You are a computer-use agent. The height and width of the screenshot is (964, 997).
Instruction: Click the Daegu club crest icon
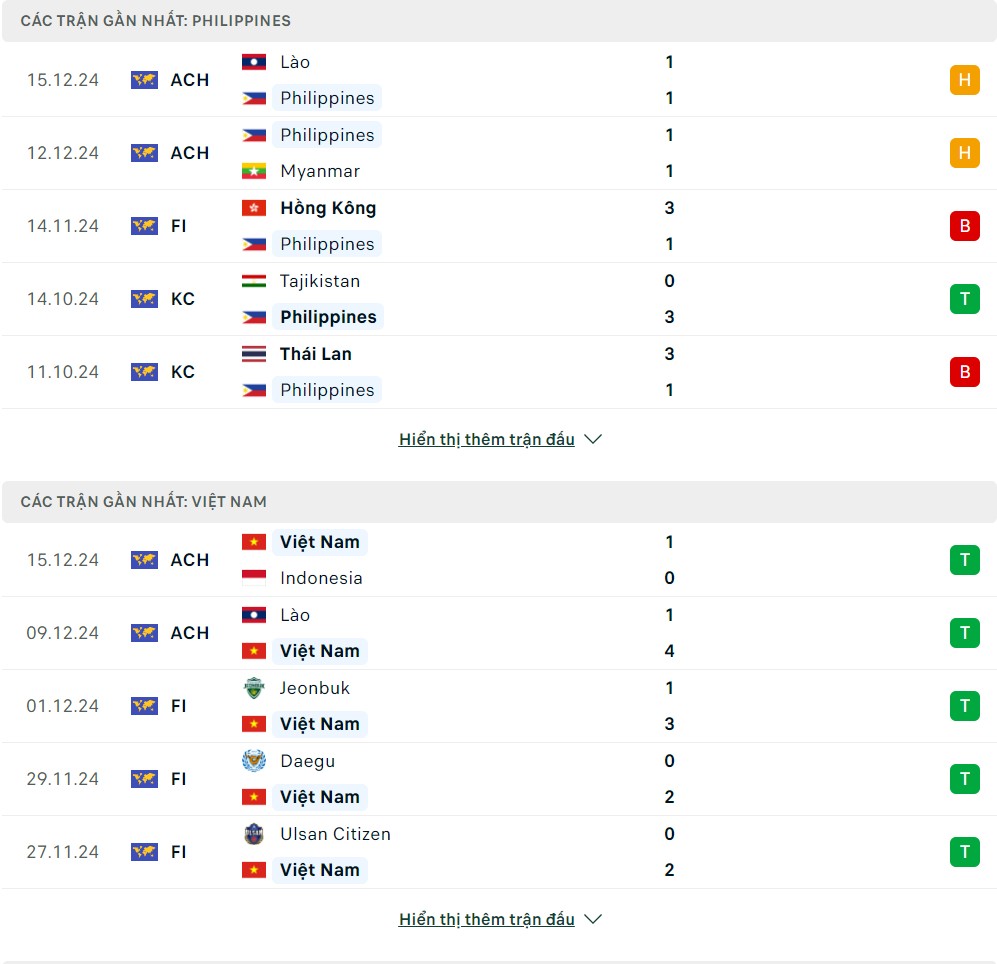254,761
